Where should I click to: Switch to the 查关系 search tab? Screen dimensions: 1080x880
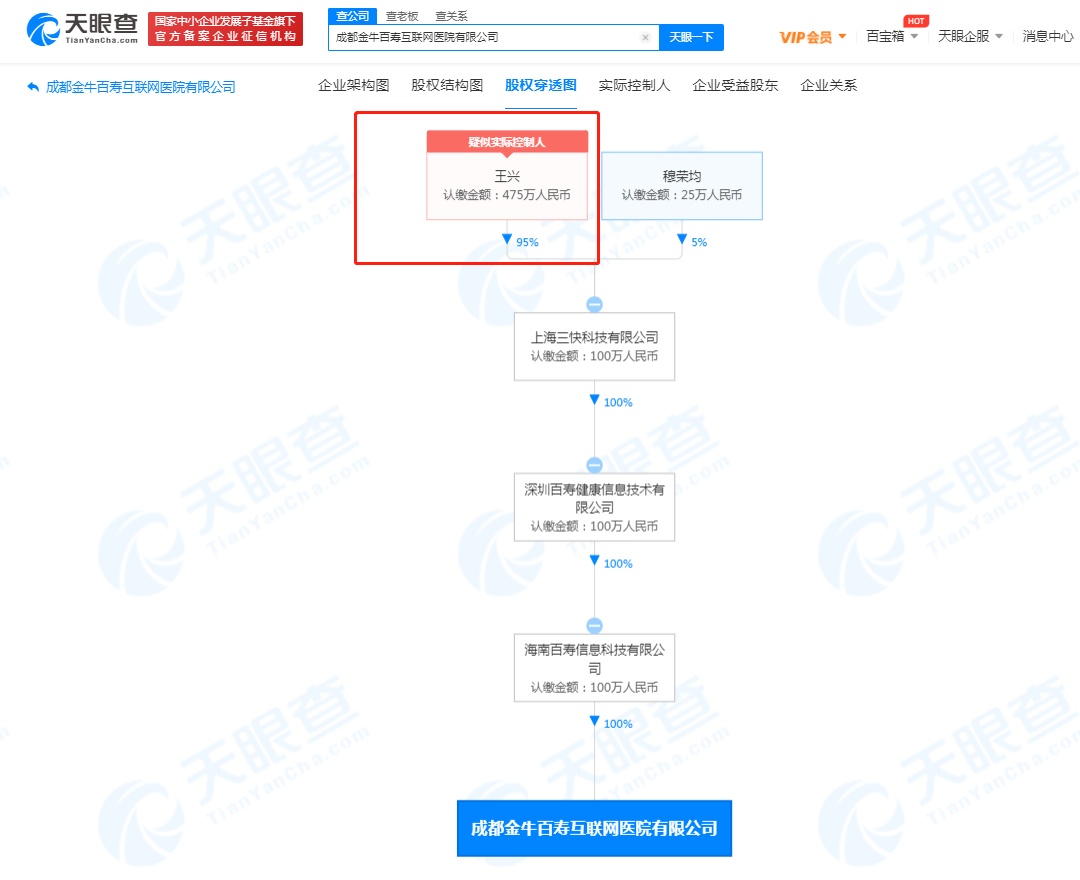452,16
